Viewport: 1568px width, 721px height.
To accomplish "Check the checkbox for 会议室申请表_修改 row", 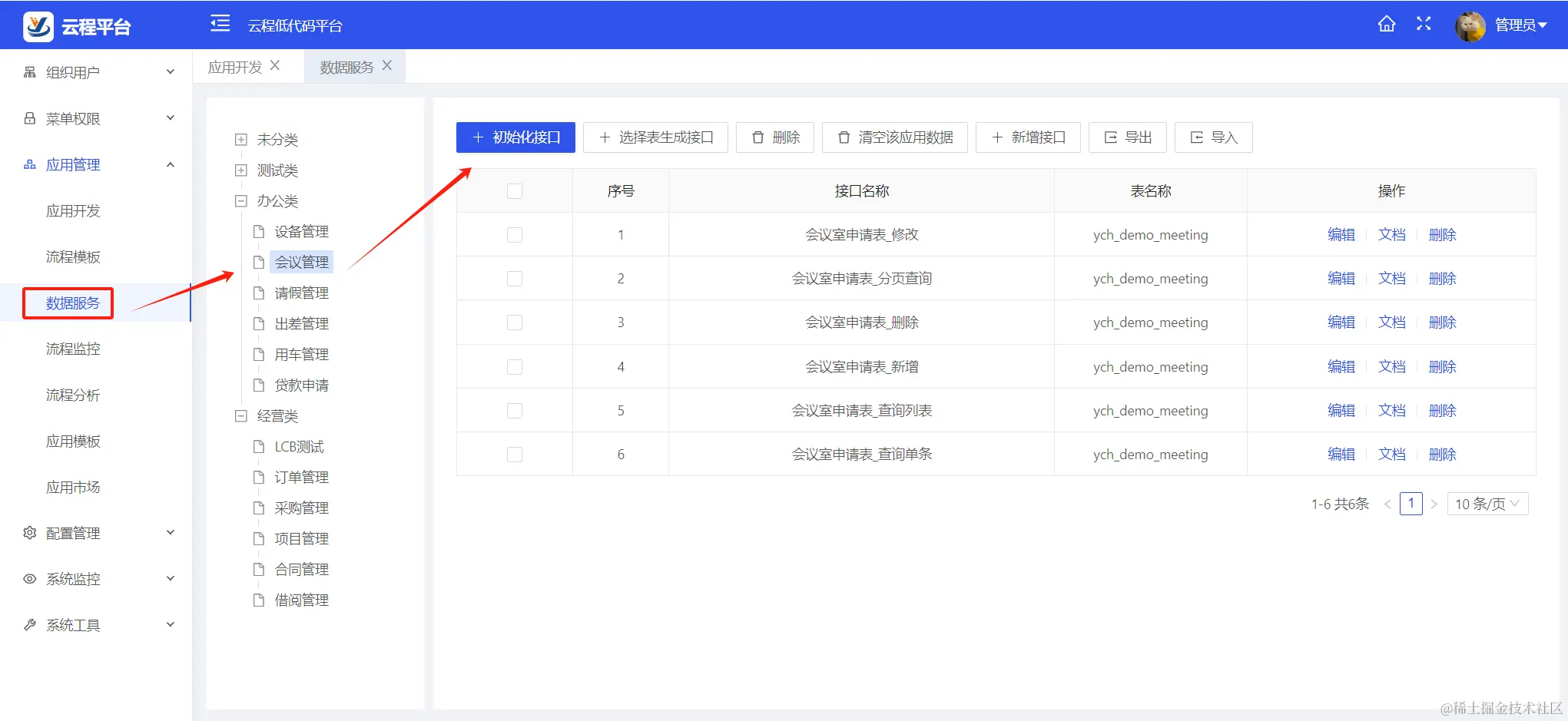I will (514, 234).
